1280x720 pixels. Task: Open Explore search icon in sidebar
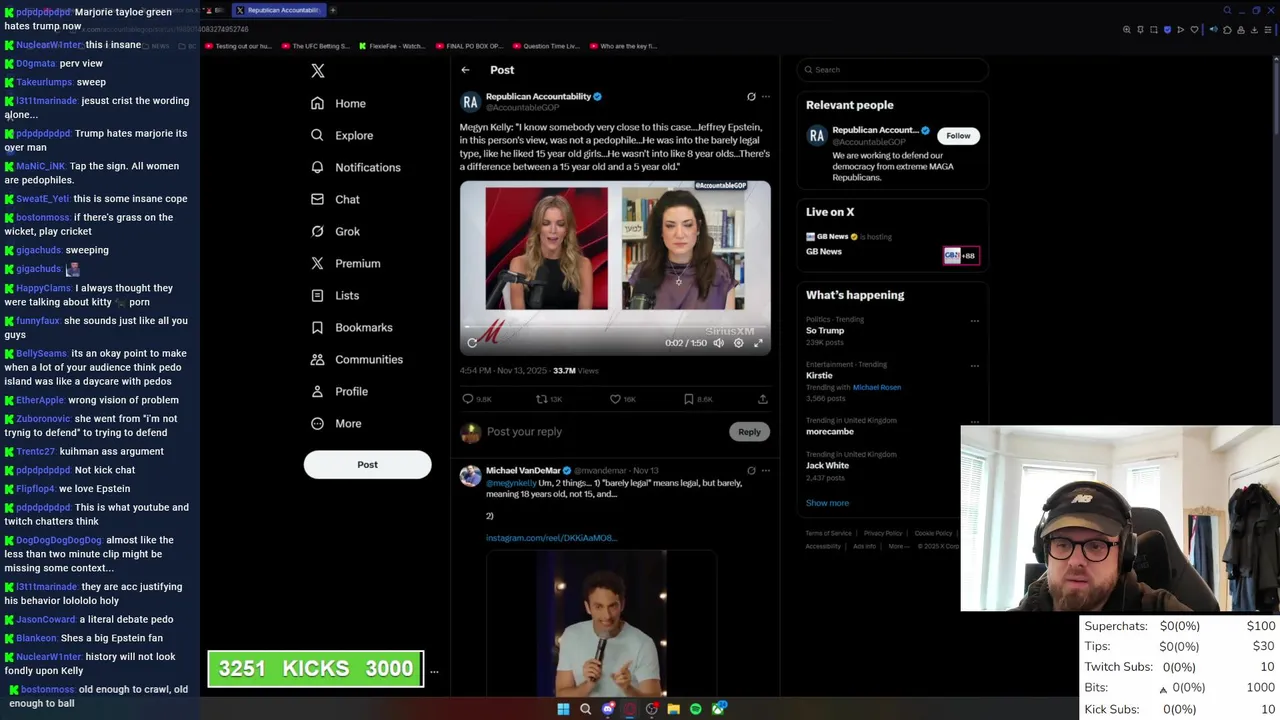pyautogui.click(x=317, y=135)
